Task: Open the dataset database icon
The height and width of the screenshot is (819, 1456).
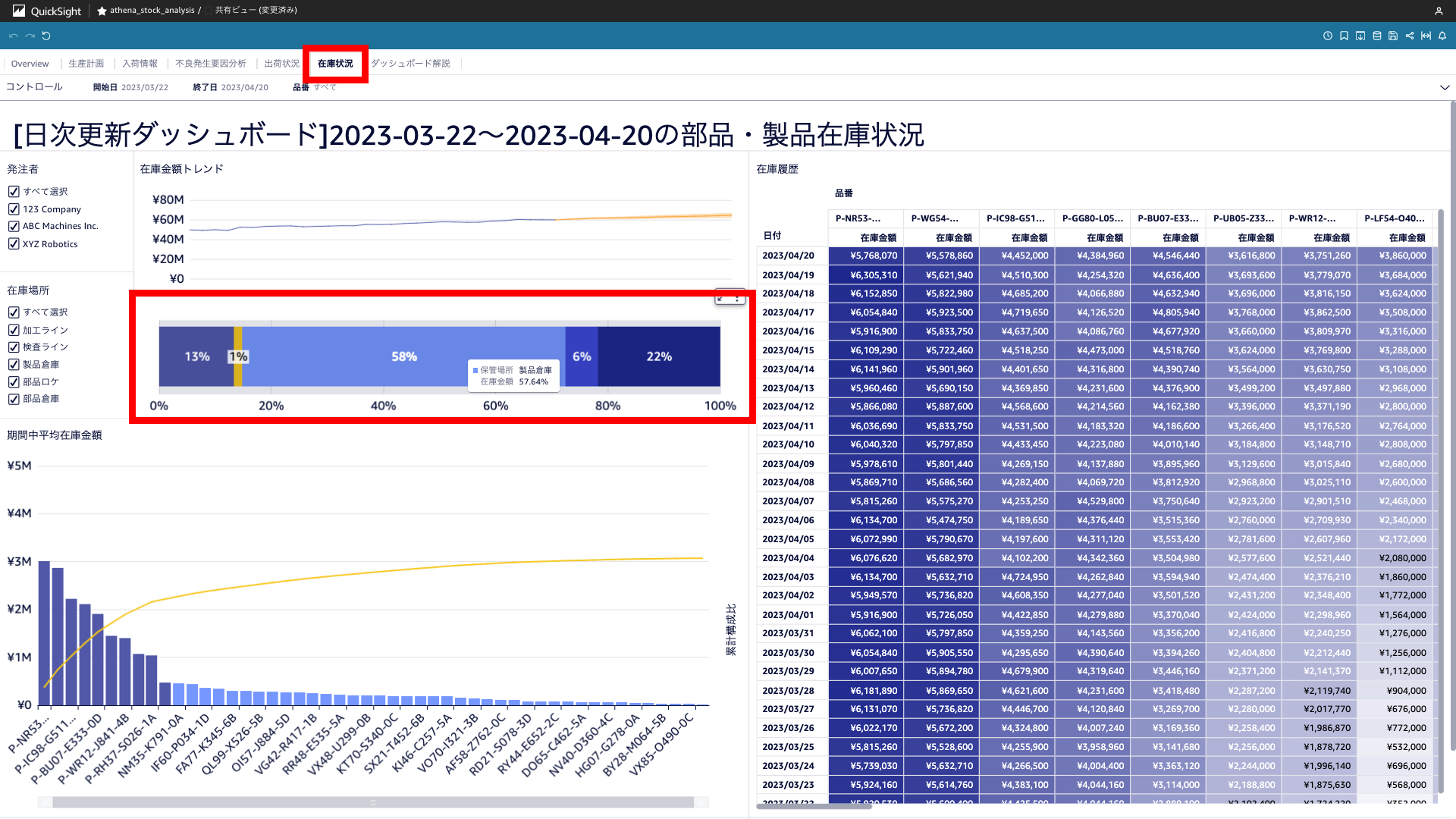Action: 1377,36
